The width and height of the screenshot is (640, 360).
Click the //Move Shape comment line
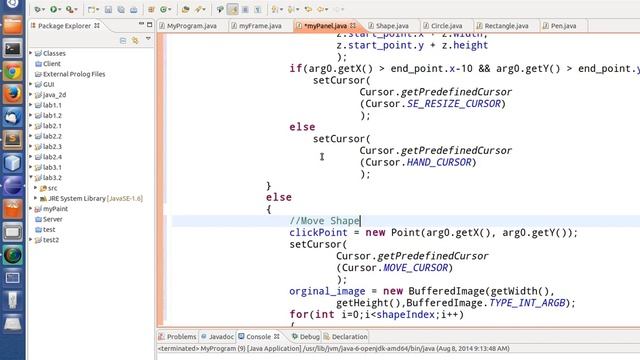[324, 221]
